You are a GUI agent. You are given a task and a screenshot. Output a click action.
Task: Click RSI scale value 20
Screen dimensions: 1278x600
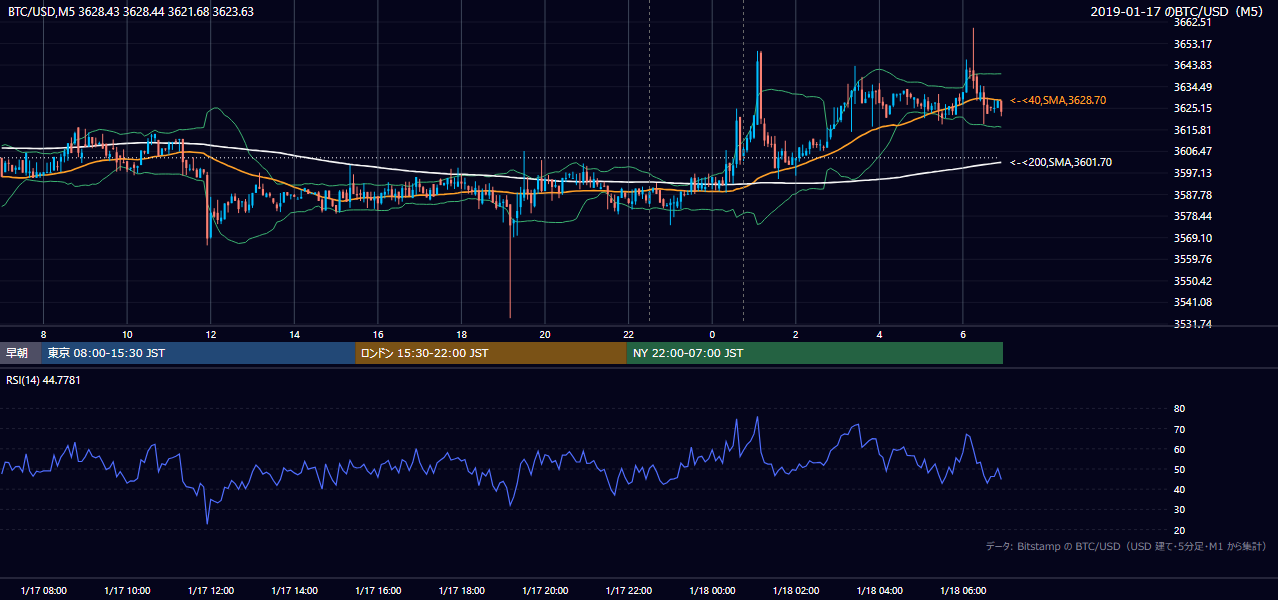click(1179, 530)
